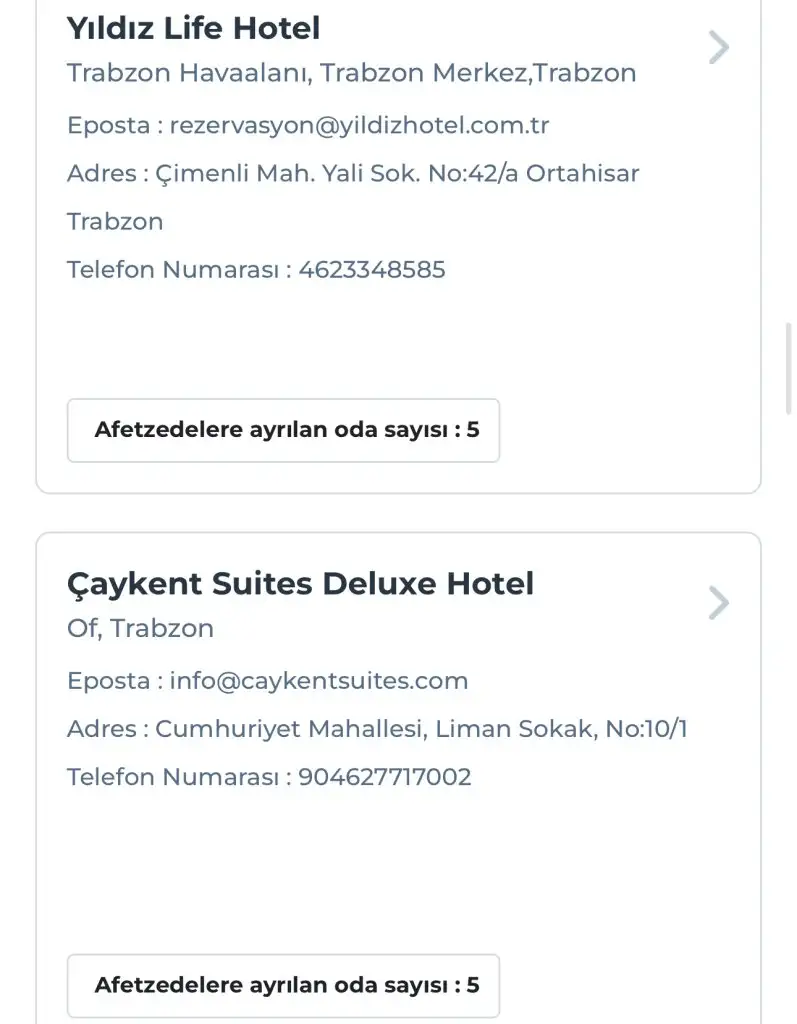Click the "Eposta" label in Çaykent card
This screenshot has width=797, height=1024.
[108, 681]
